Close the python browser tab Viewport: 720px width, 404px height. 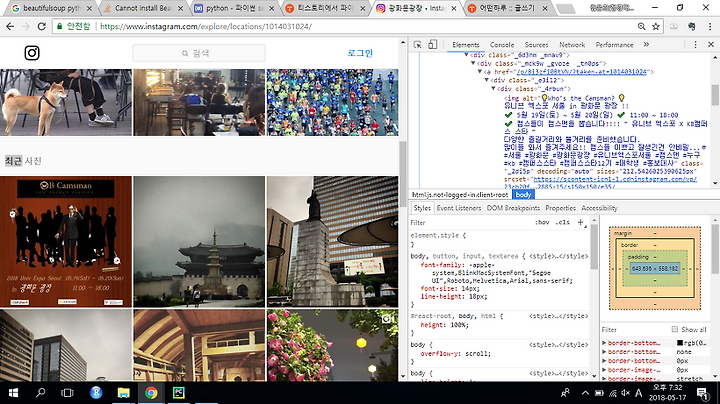click(271, 8)
